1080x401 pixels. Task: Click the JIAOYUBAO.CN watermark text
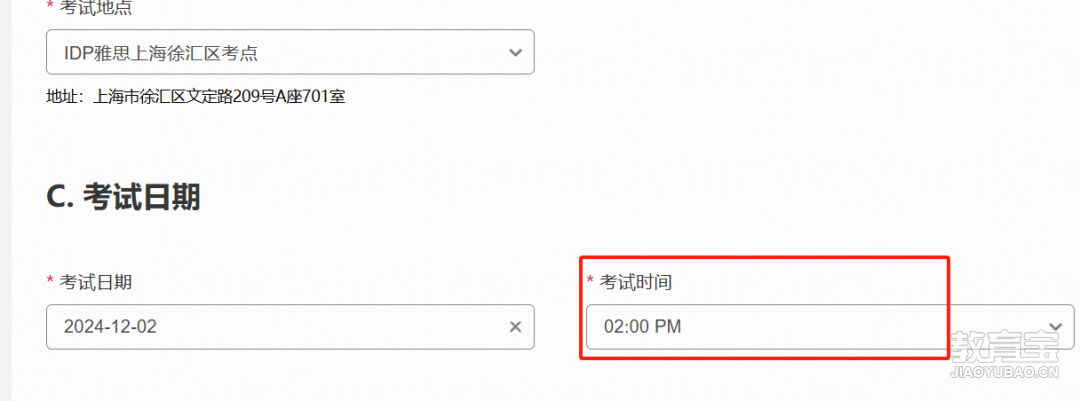(x=1003, y=373)
